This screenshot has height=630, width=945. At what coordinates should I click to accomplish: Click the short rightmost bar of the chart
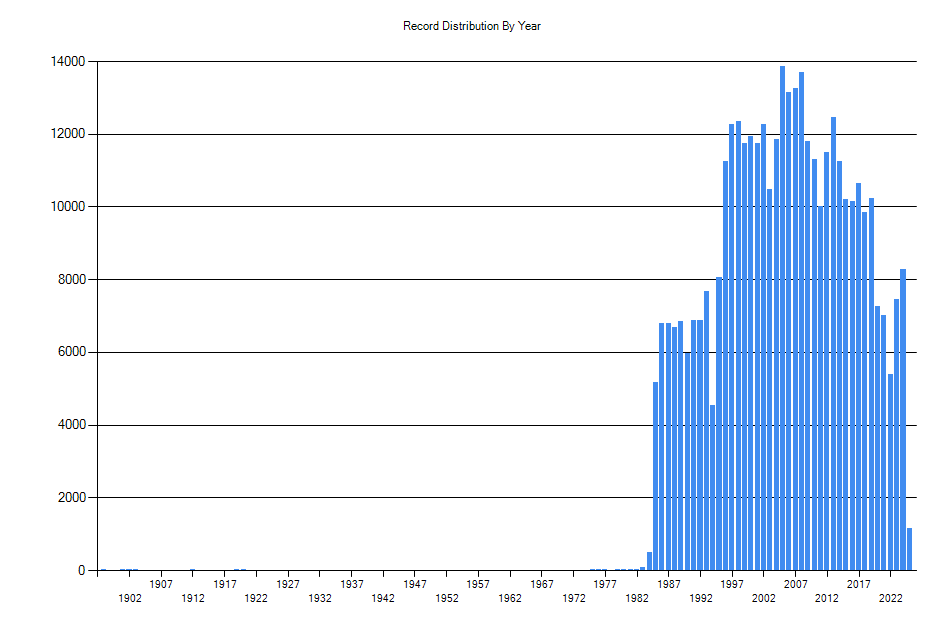click(909, 549)
